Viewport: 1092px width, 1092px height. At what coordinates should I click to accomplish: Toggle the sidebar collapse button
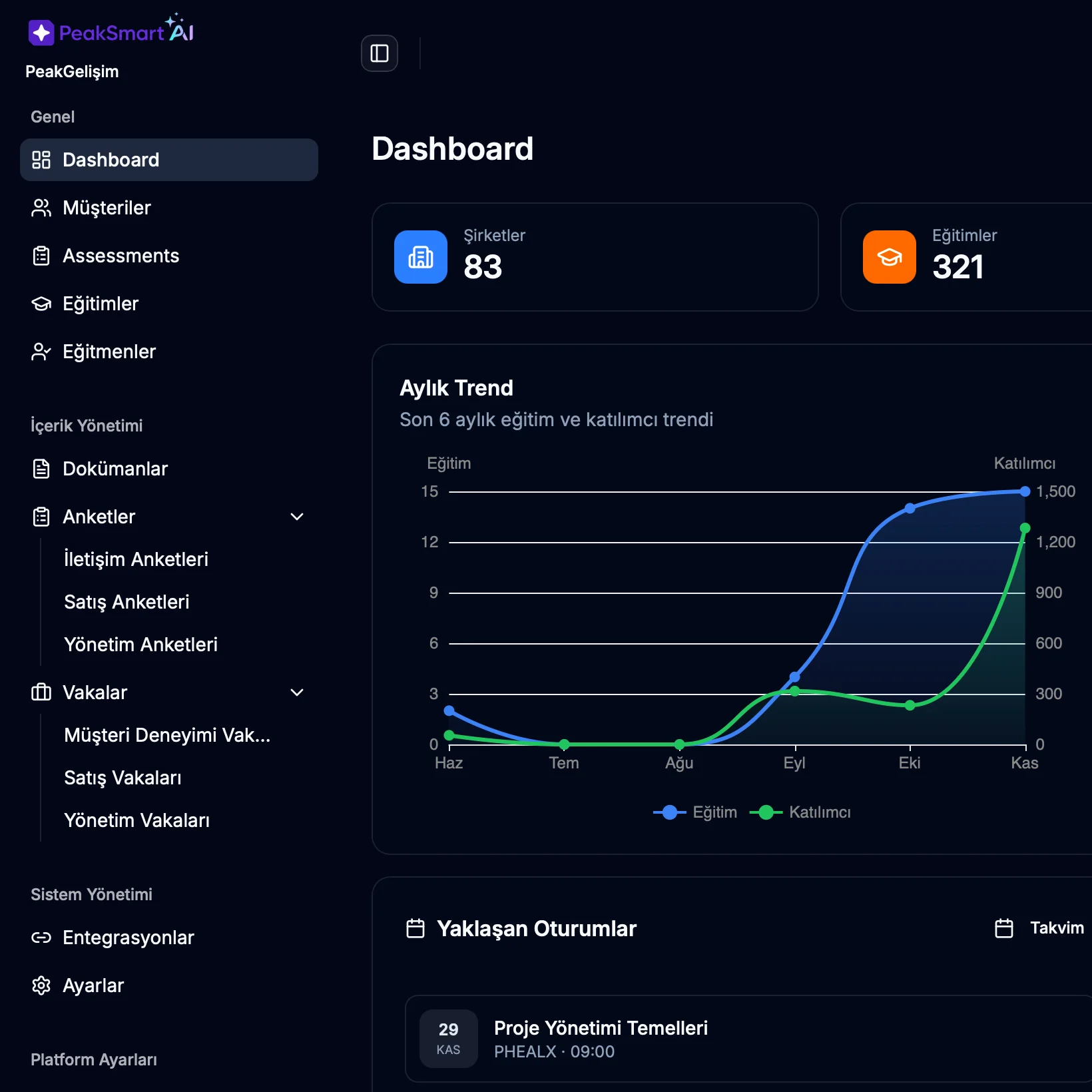379,53
